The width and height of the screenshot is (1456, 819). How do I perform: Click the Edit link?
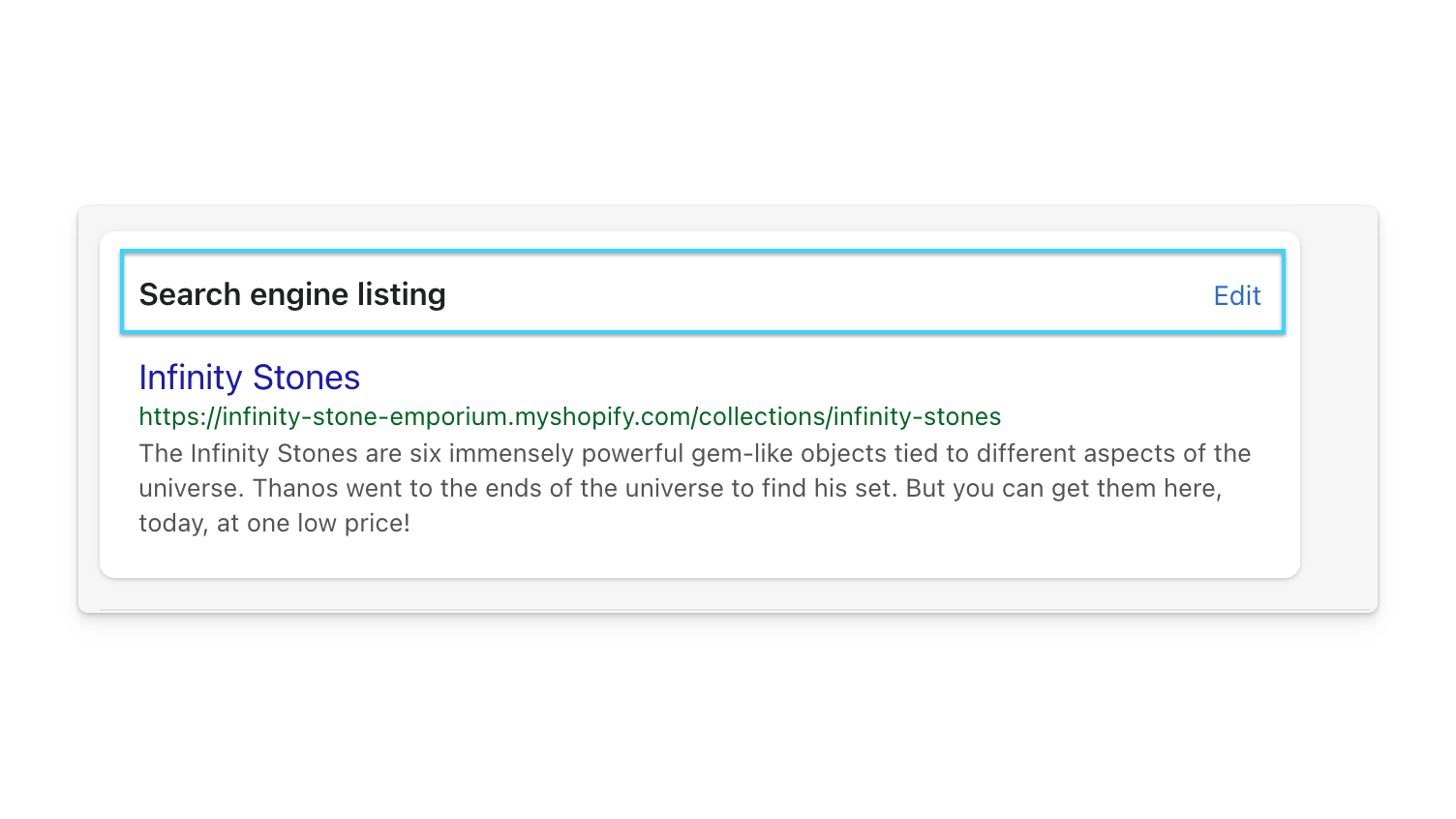click(1236, 295)
